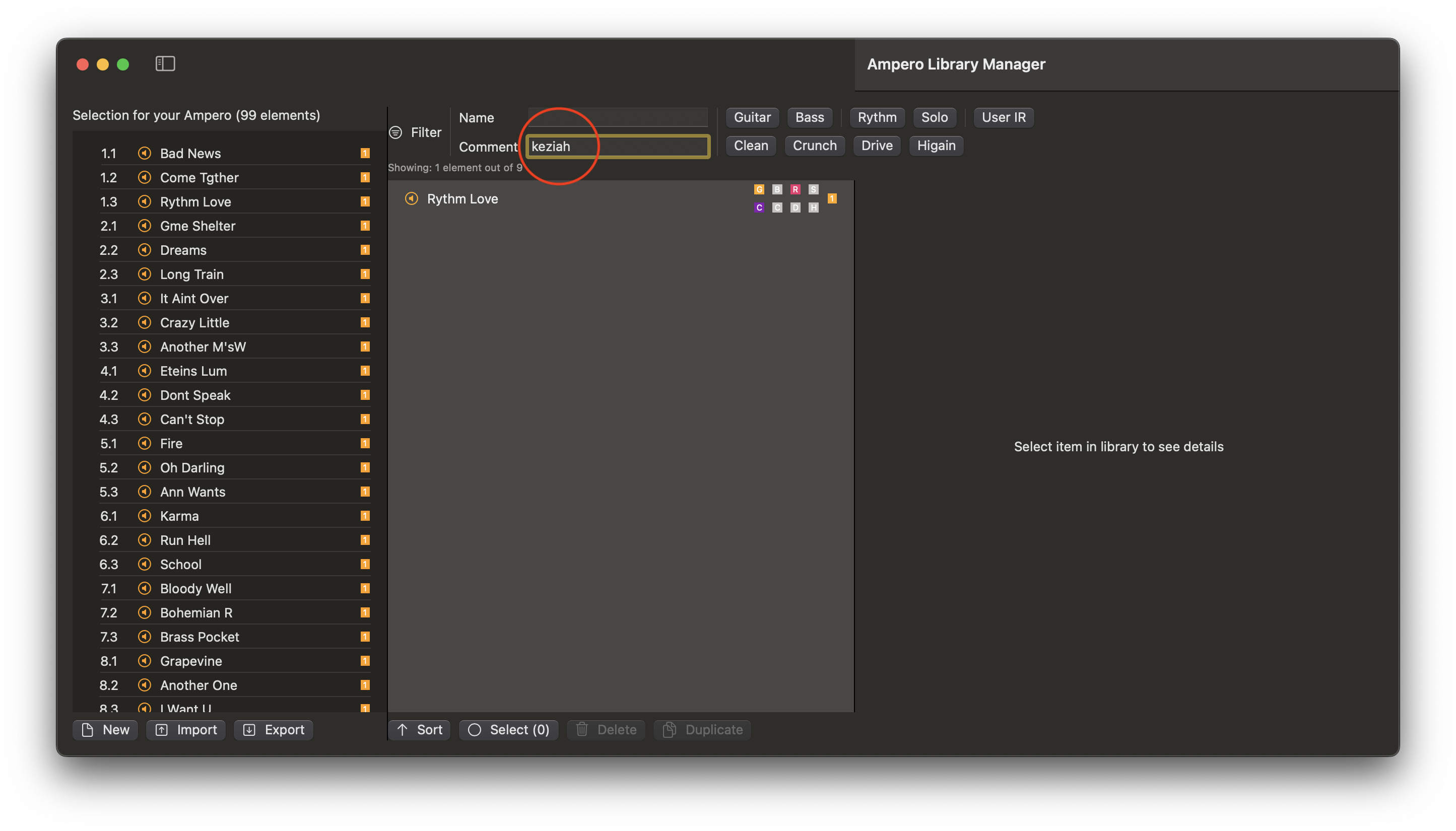Expand the sidebar panel toggle icon
This screenshot has height=831, width=1456.
pos(165,63)
